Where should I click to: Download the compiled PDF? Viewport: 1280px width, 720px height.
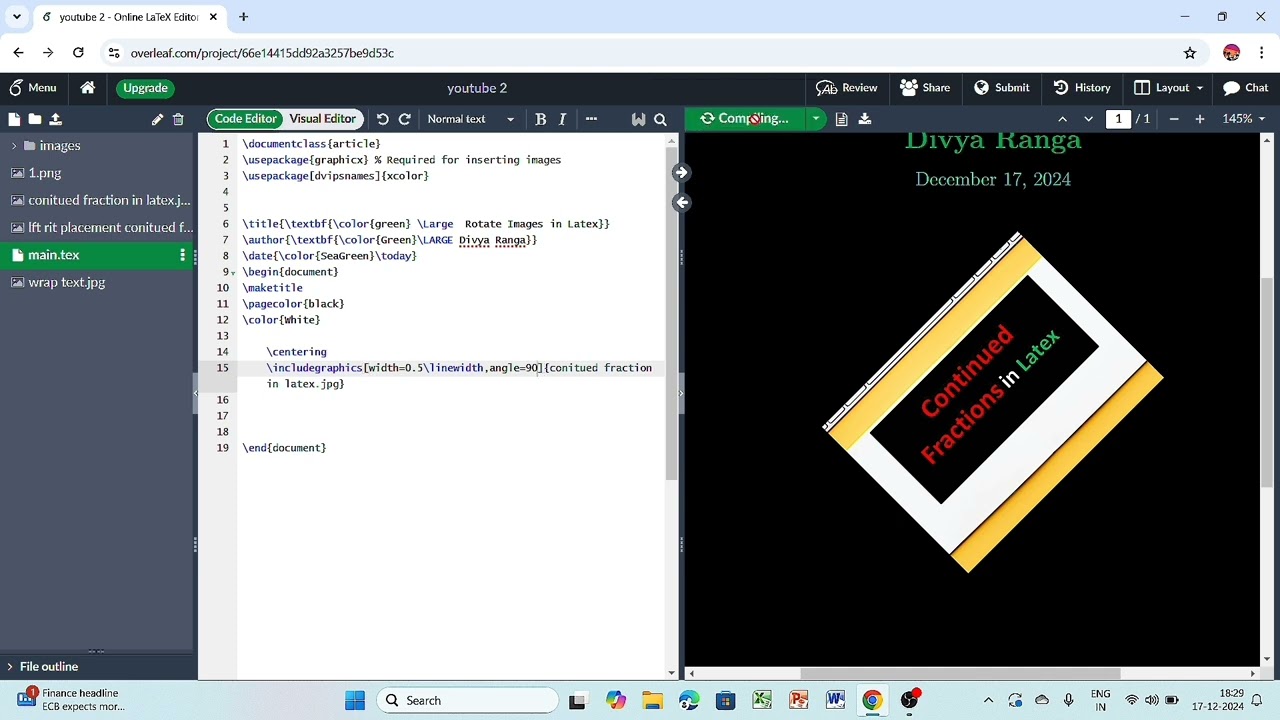865,119
